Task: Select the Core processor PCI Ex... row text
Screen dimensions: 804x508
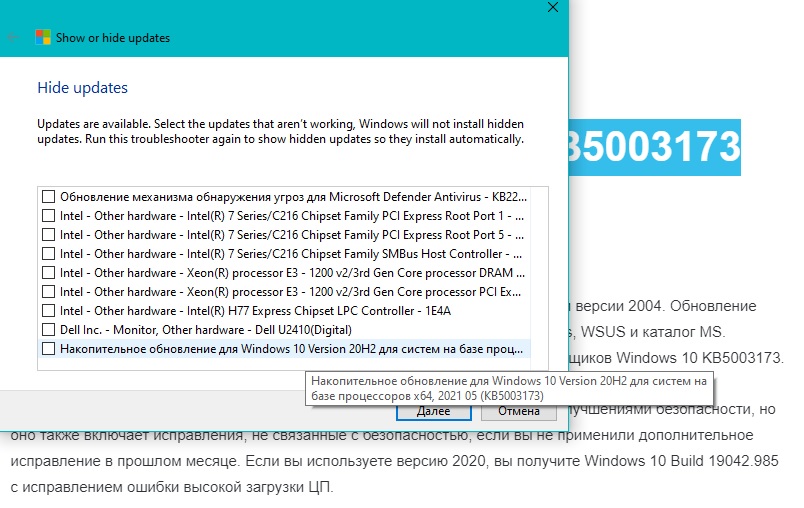Action: (x=290, y=292)
